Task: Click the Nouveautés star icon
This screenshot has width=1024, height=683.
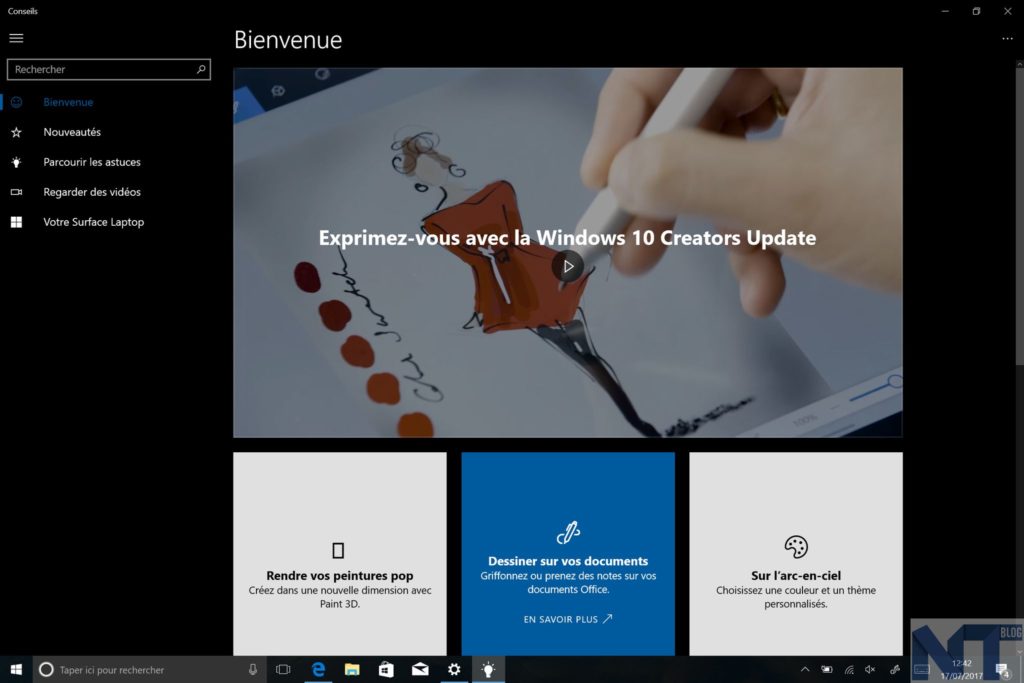Action: 16,132
